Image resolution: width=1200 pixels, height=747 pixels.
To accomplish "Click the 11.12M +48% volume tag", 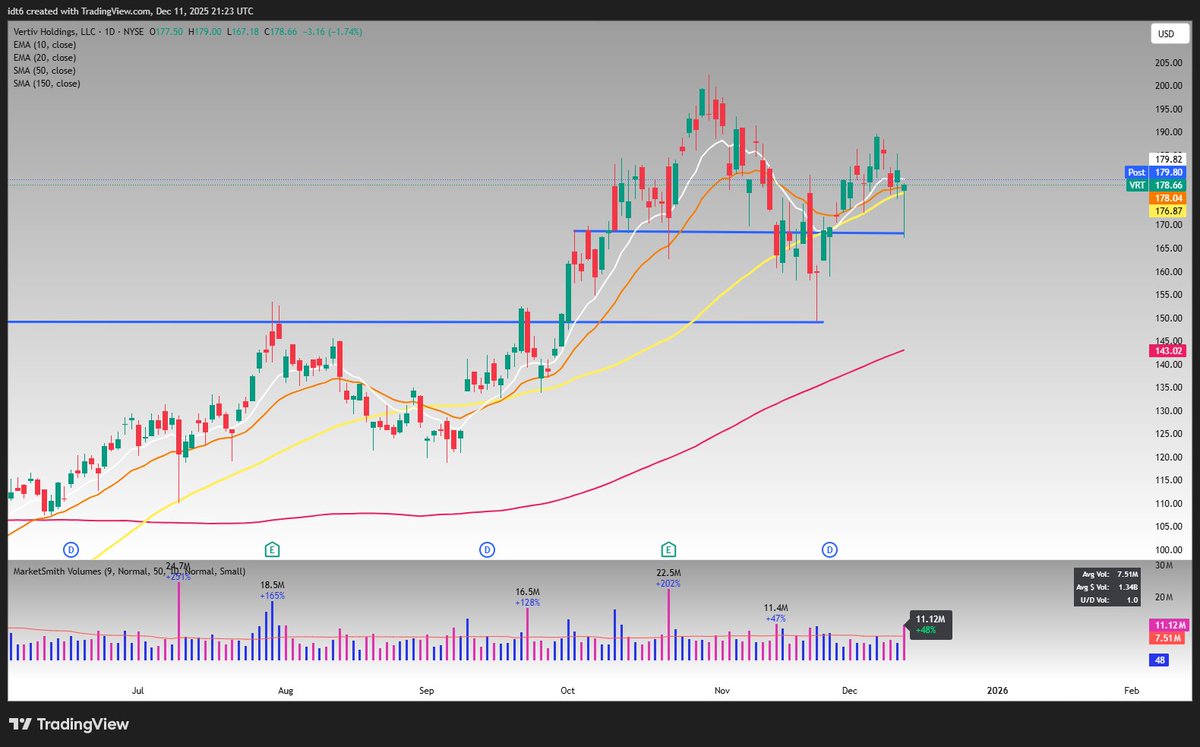I will [x=927, y=625].
